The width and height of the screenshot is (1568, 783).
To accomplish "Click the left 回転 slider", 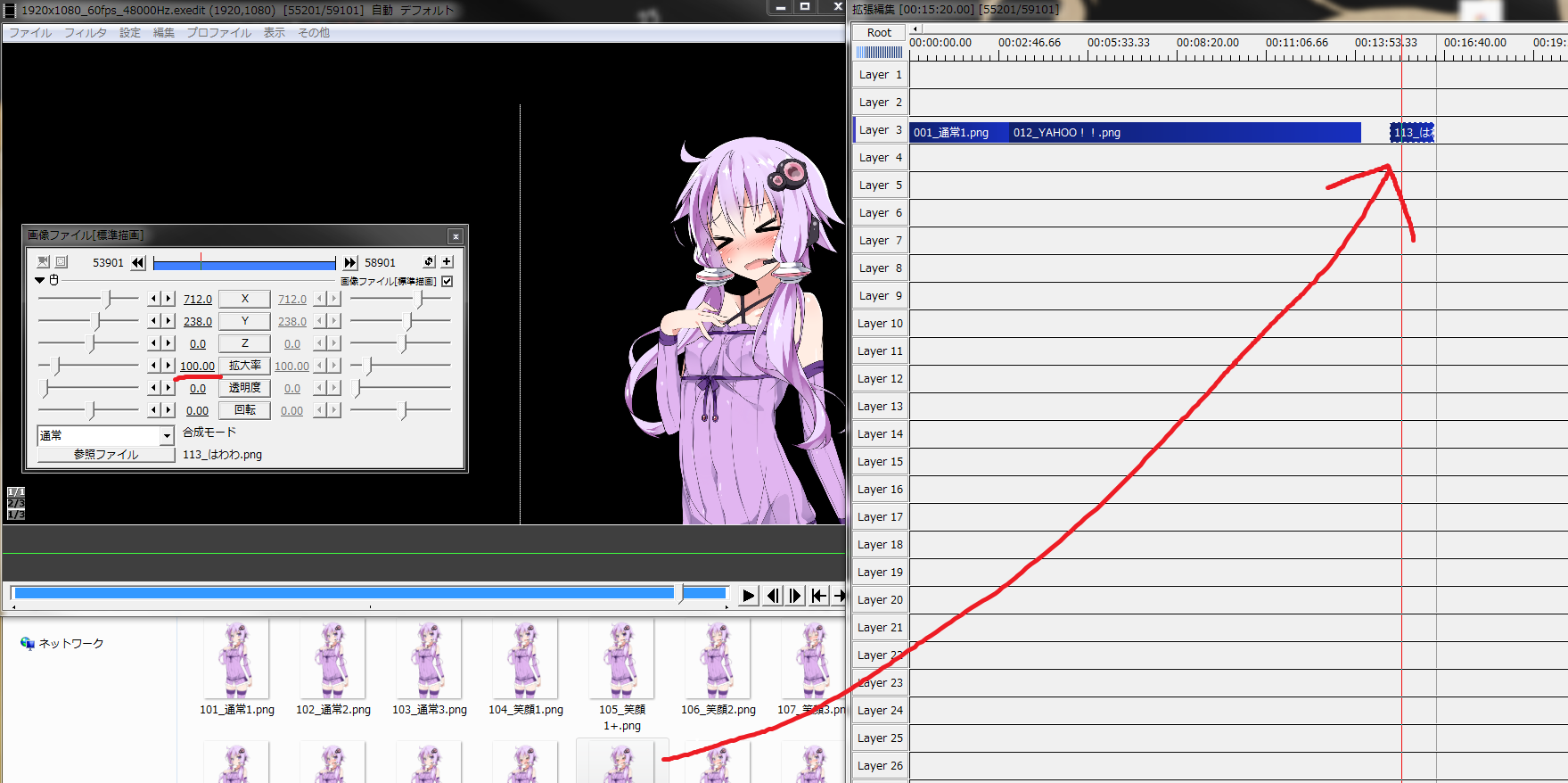I will (x=88, y=410).
